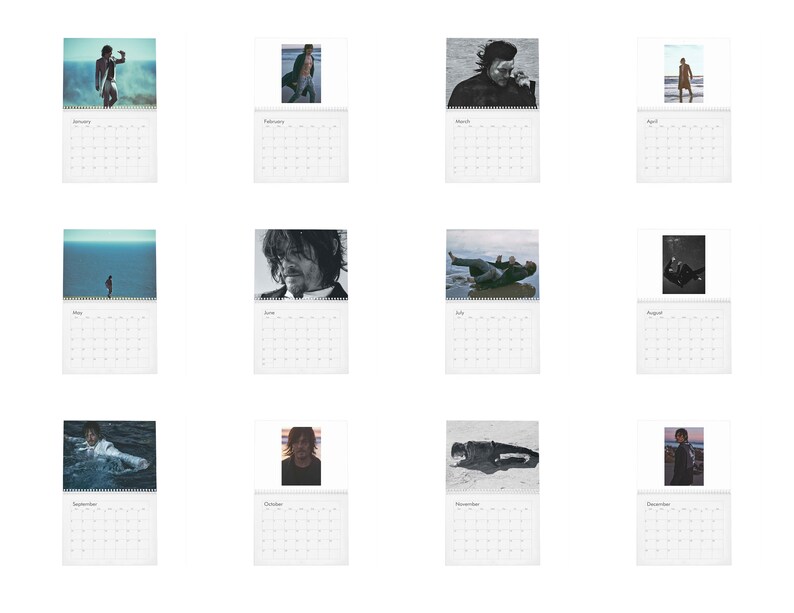Select the May date grid

(x=110, y=342)
